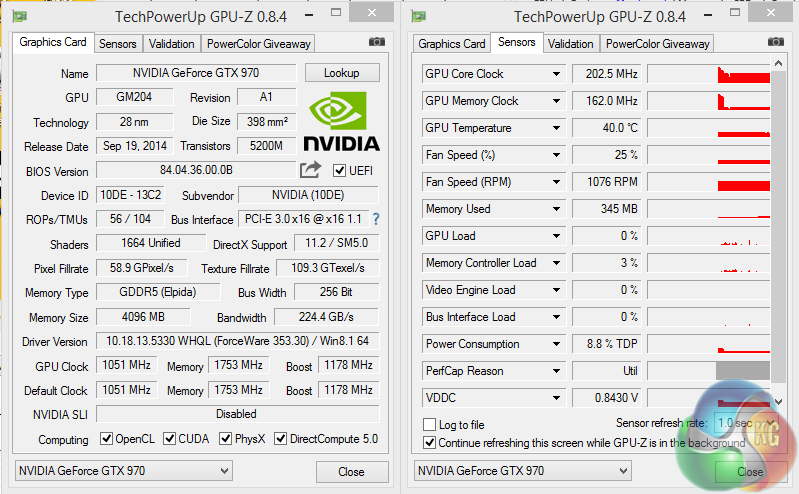Open the PowerColor Giveaway tab in the Sensors window
The height and width of the screenshot is (494, 799).
pyautogui.click(x=658, y=44)
